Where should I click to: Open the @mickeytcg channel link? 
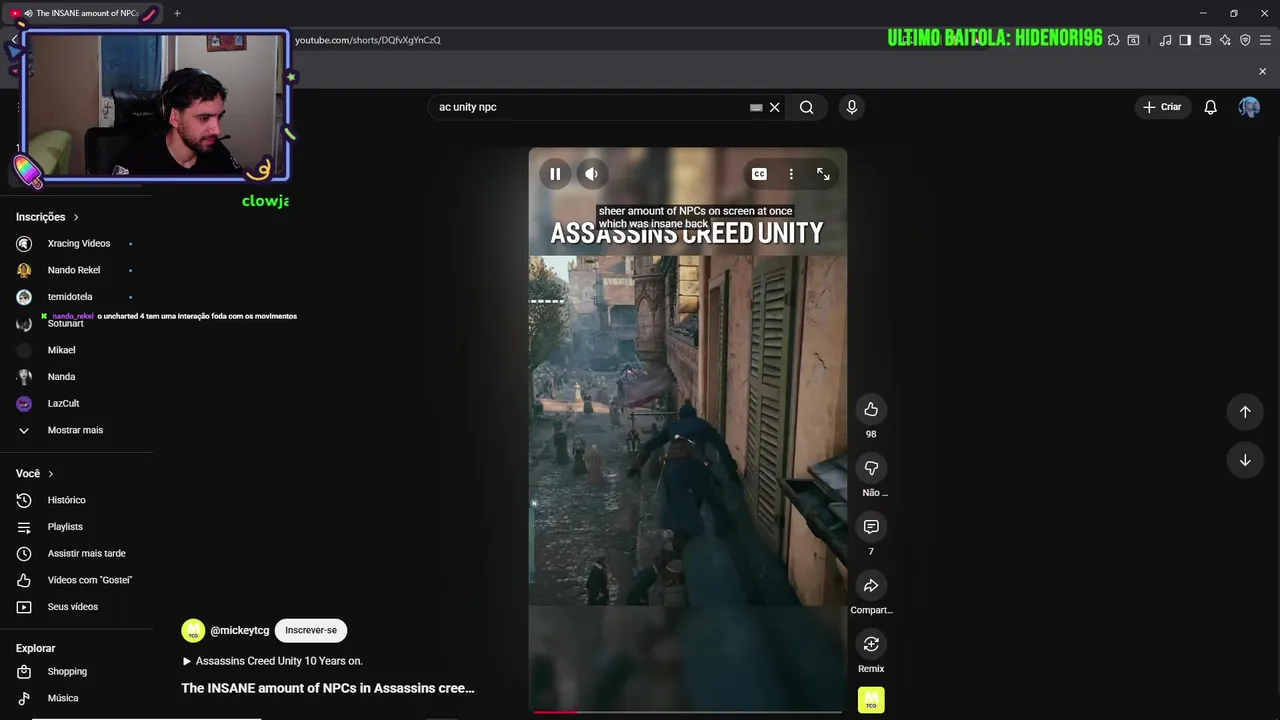coord(240,630)
